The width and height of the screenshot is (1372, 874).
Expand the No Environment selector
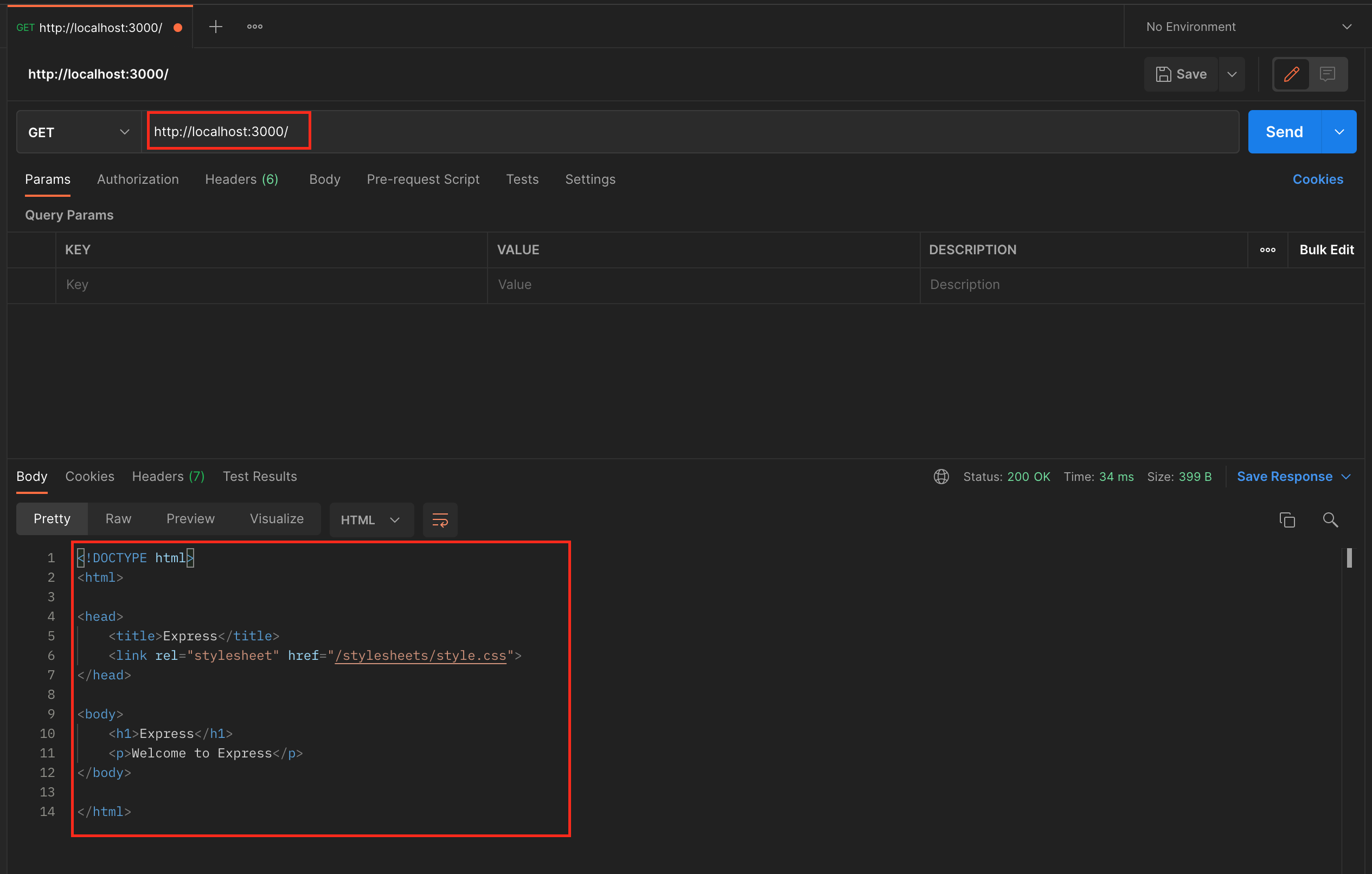(x=1248, y=27)
